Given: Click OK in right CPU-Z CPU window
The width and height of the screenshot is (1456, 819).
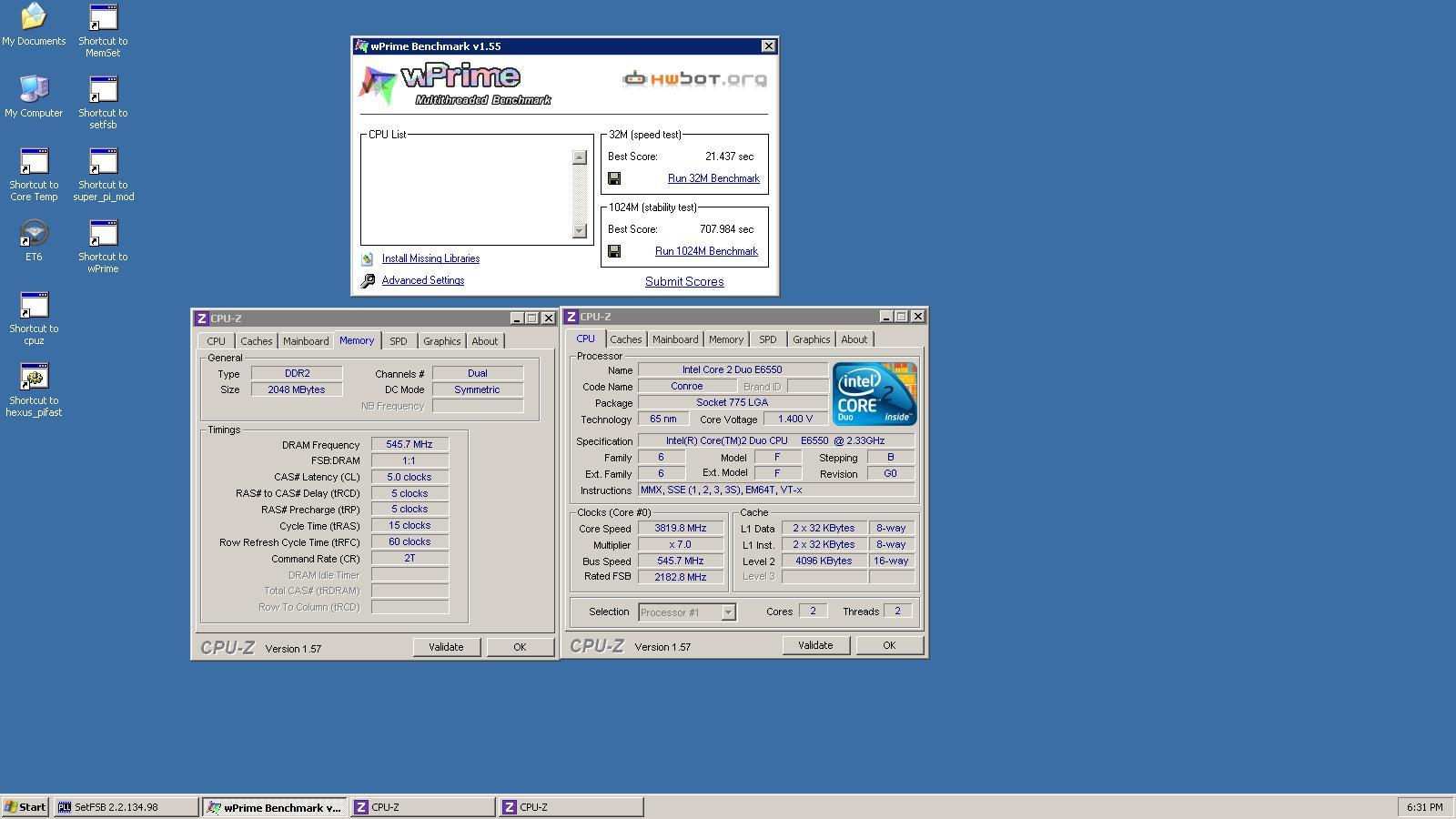Looking at the screenshot, I should (x=889, y=645).
